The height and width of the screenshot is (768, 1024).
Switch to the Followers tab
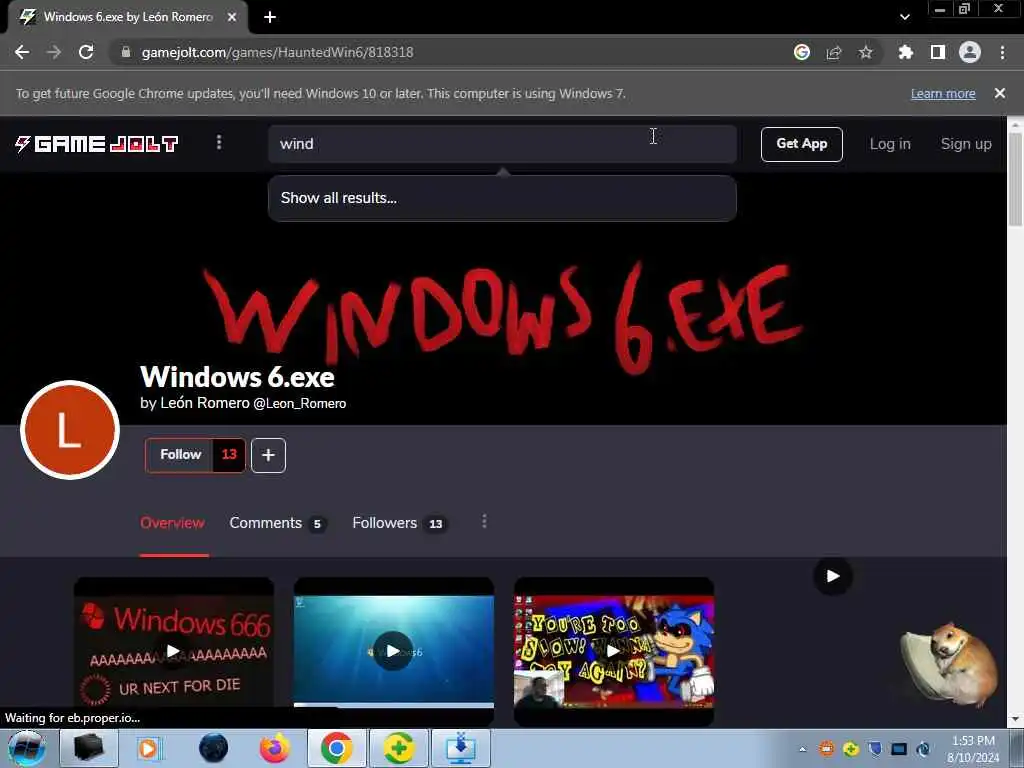(x=400, y=523)
